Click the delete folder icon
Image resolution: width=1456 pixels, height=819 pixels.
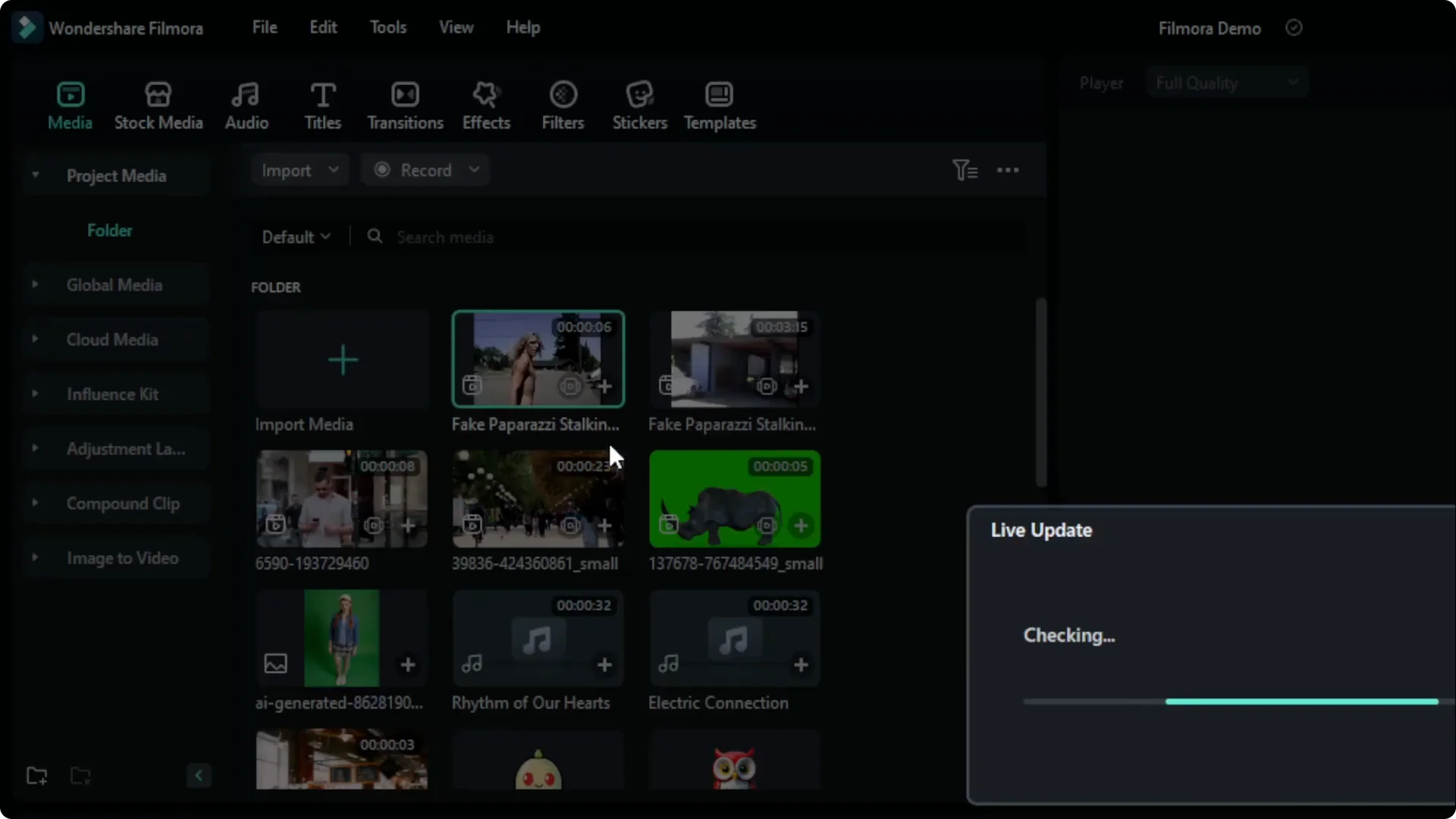point(80,775)
